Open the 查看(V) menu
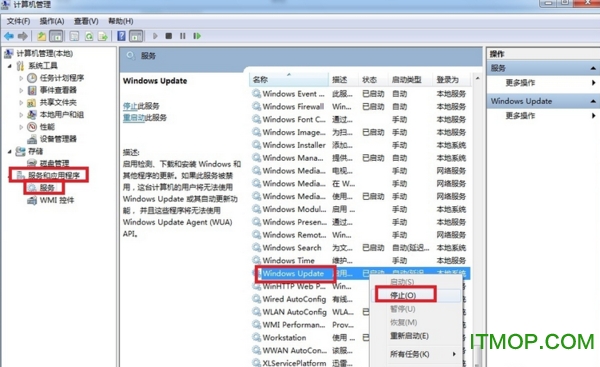The image size is (600, 367). (x=86, y=21)
